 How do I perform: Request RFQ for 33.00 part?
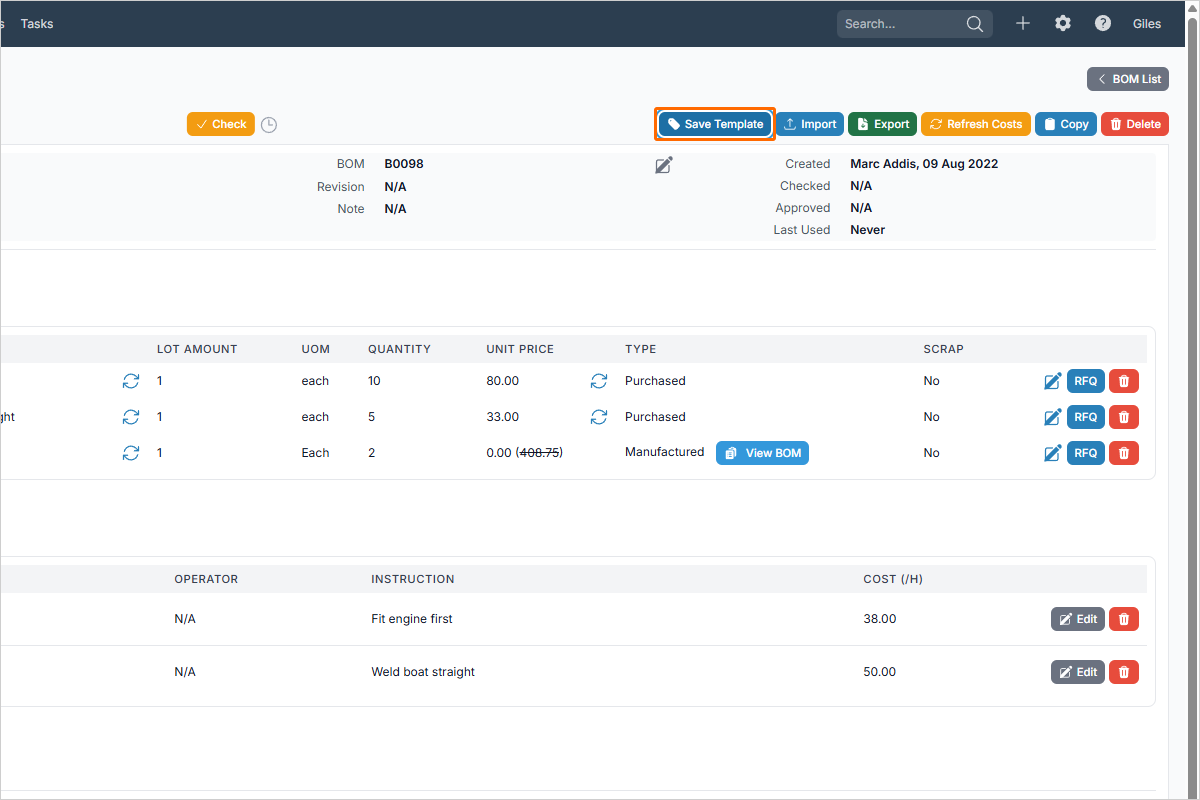point(1086,417)
